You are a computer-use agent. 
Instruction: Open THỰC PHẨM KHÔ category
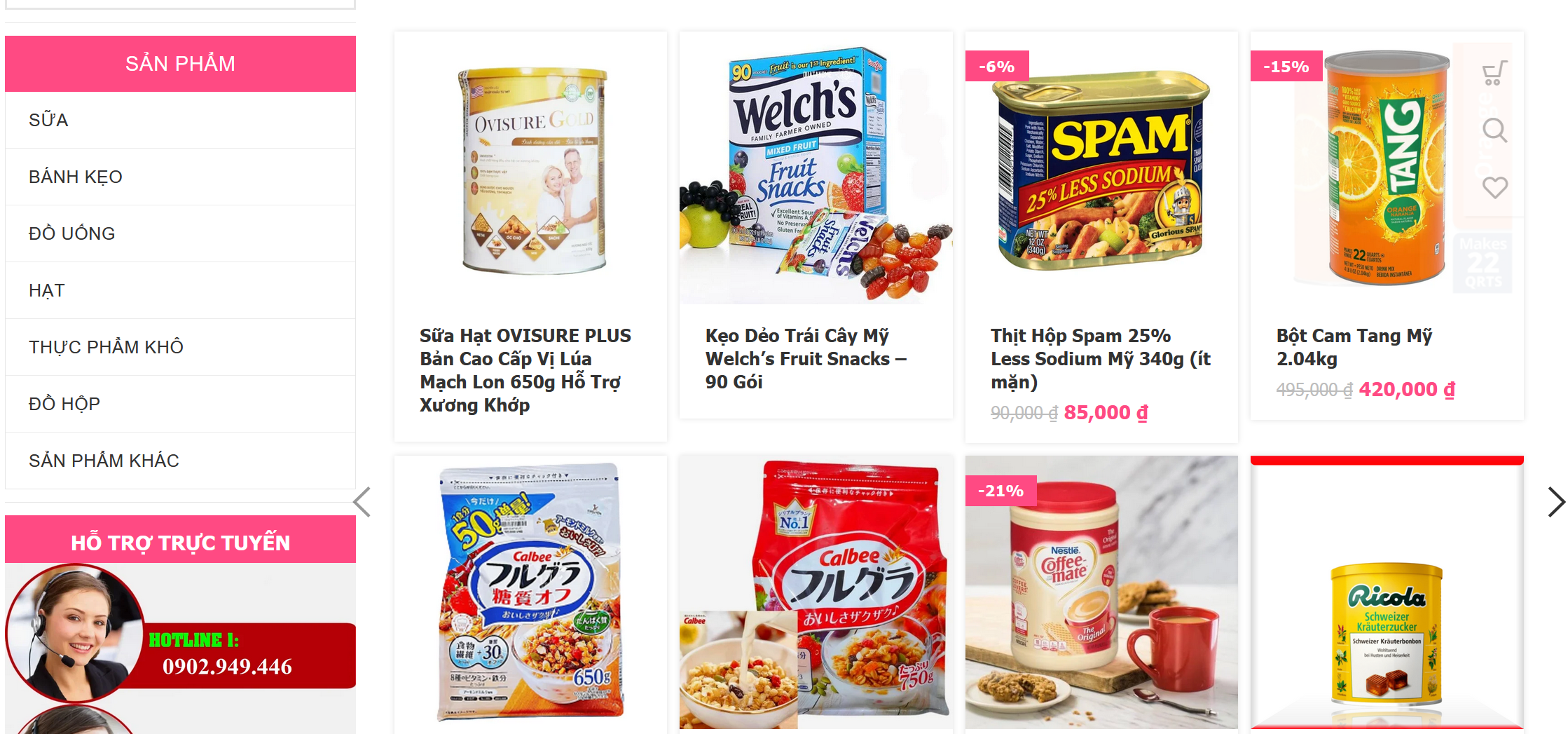point(180,347)
